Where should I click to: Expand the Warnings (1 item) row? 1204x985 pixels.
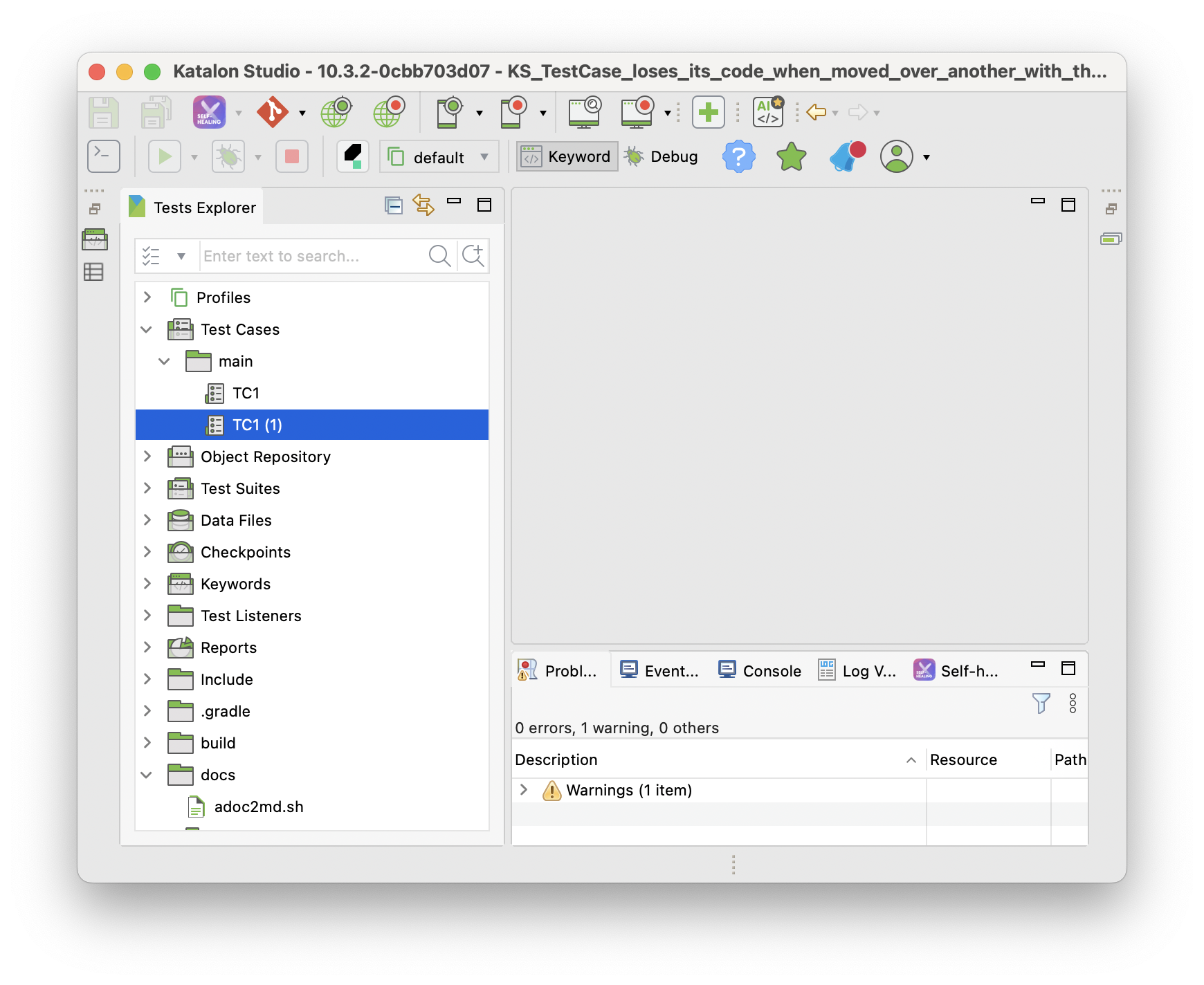(524, 790)
